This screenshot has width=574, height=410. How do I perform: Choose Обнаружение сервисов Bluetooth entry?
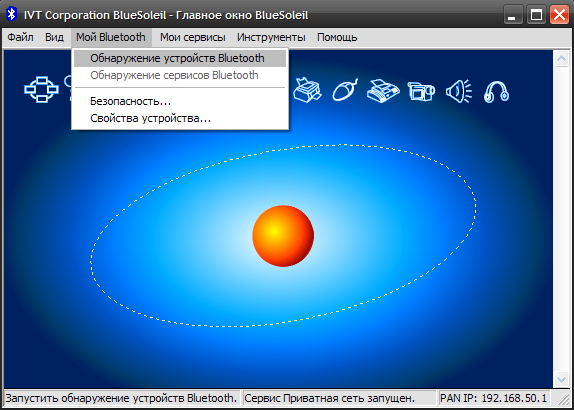pyautogui.click(x=180, y=75)
